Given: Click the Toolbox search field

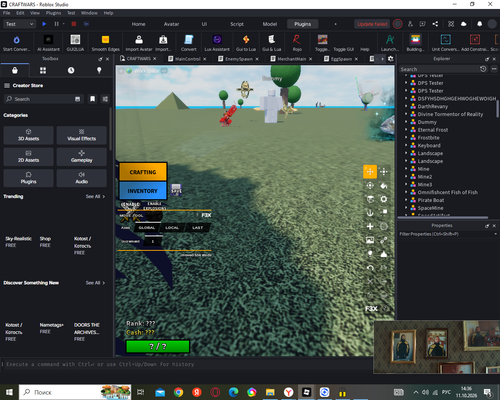Looking at the screenshot, I should coord(44,99).
